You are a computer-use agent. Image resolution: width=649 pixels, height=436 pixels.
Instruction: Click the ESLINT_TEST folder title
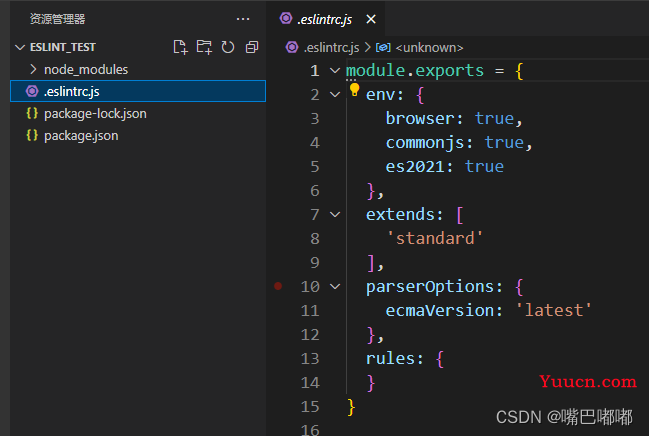tap(62, 47)
